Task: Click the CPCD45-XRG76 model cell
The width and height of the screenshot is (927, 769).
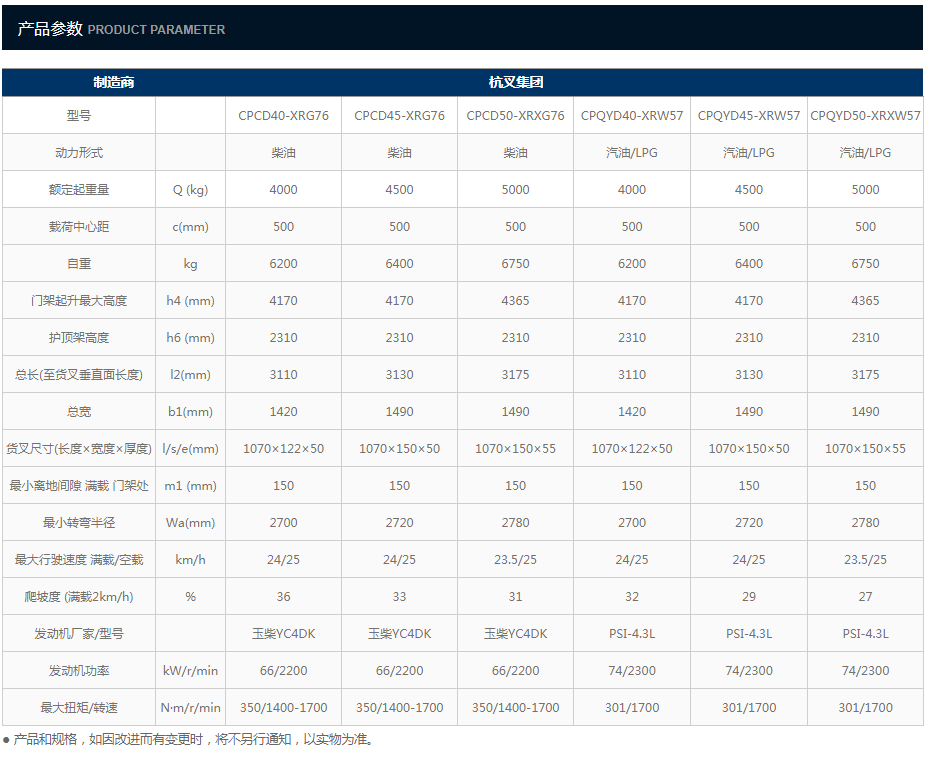Action: pyautogui.click(x=399, y=115)
